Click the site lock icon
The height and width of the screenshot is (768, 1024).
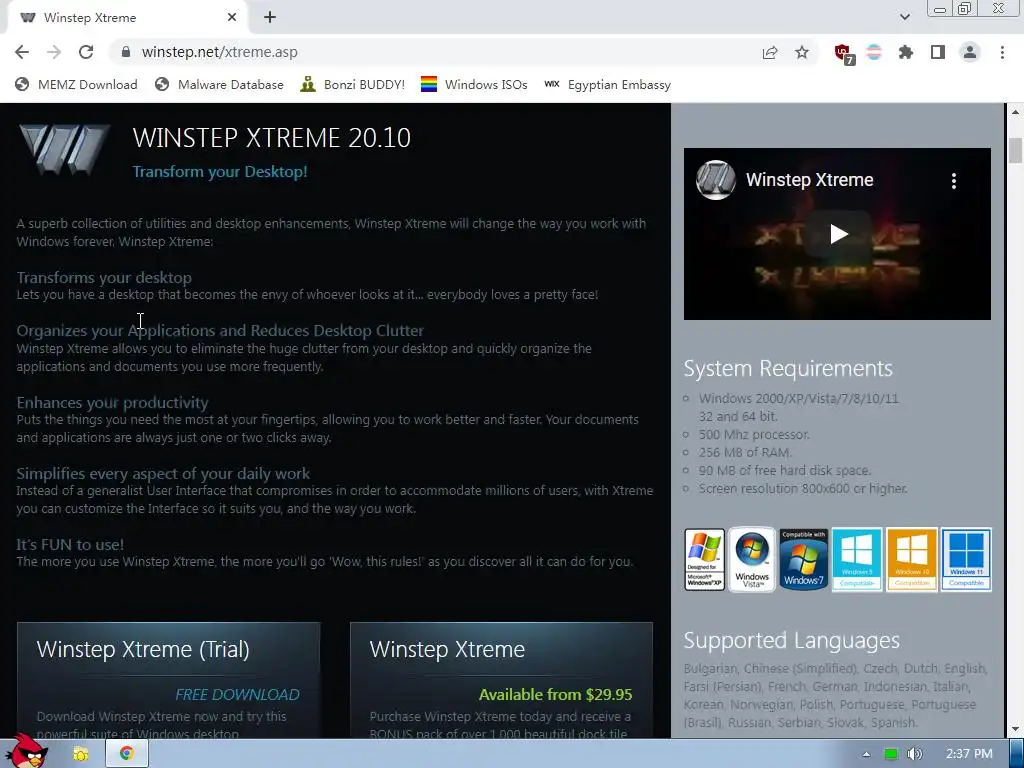point(126,52)
